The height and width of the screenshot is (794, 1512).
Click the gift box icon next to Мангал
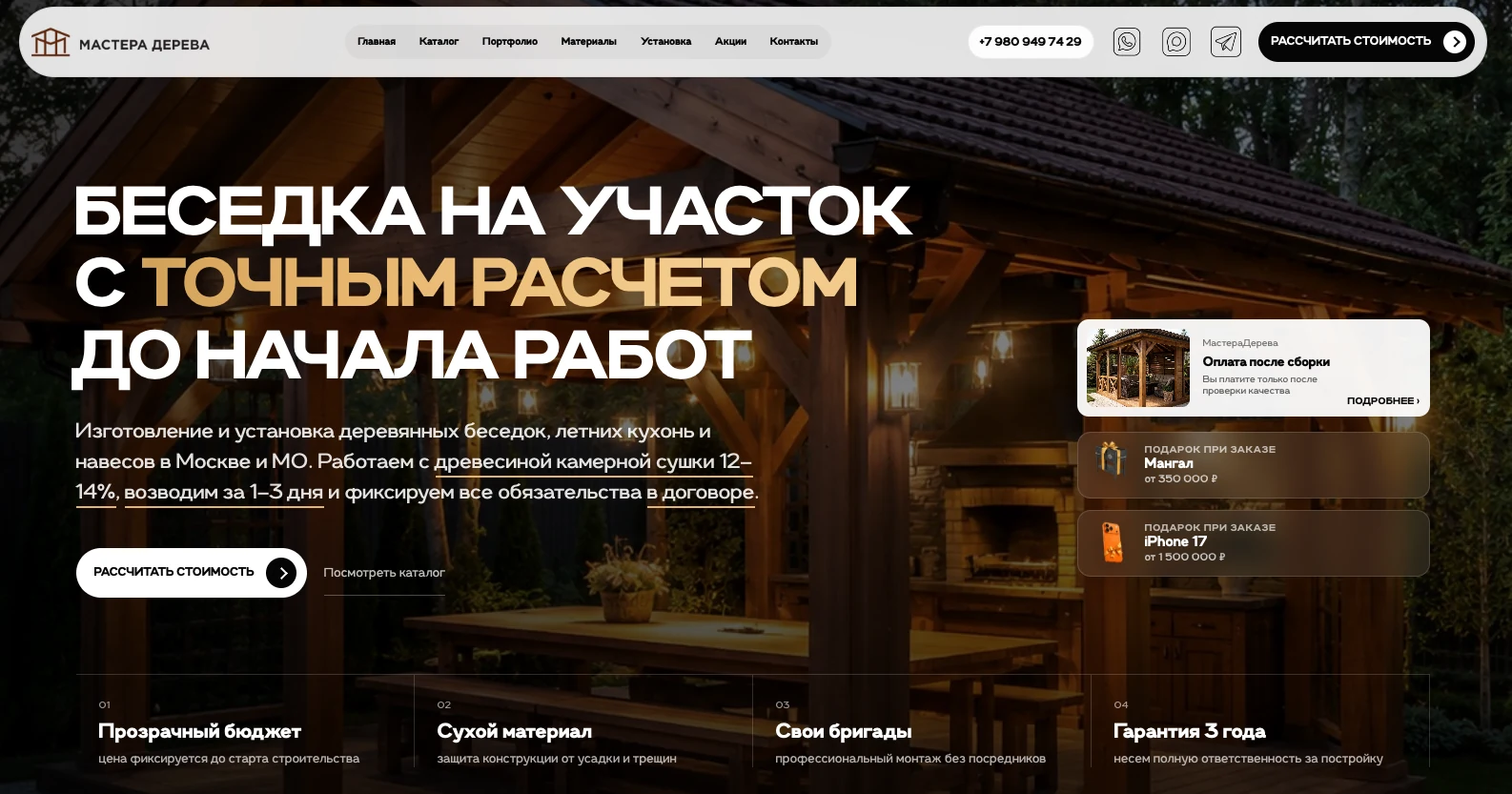pos(1111,459)
